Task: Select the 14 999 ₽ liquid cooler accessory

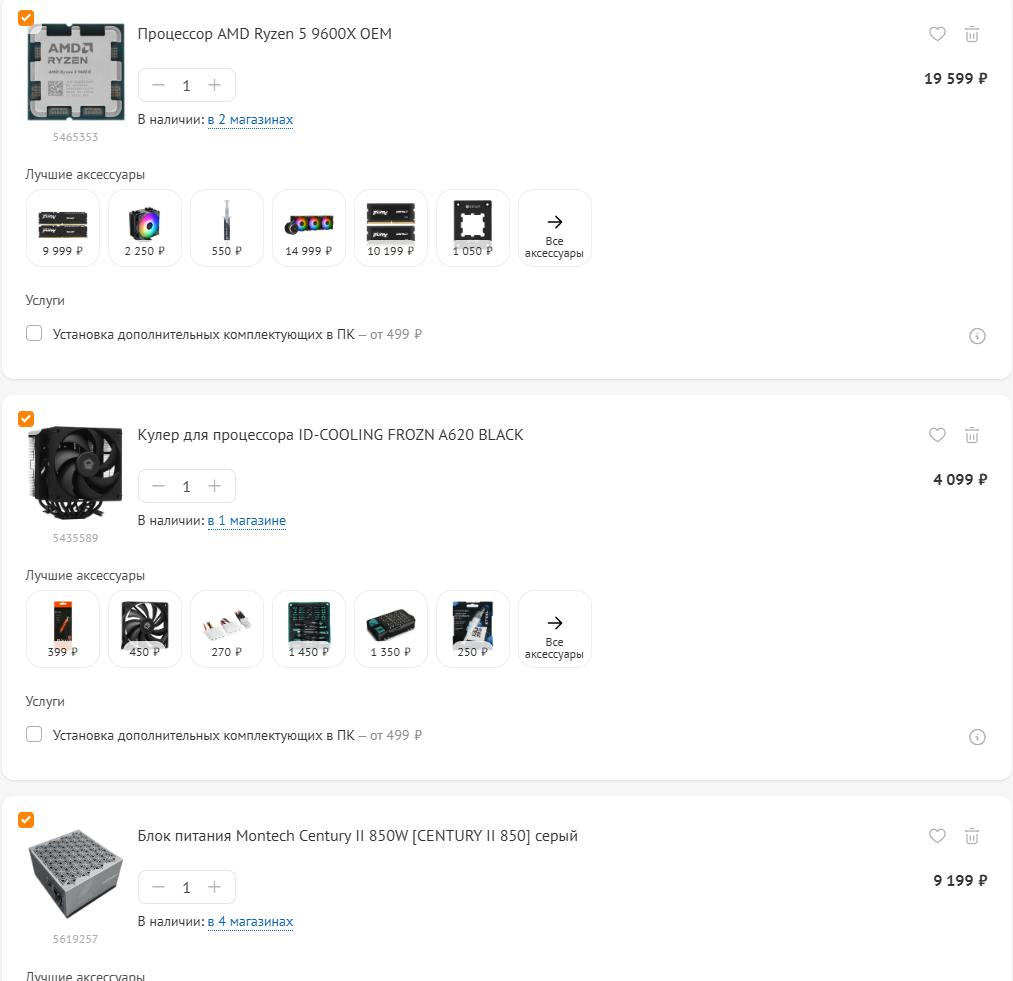Action: (309, 228)
